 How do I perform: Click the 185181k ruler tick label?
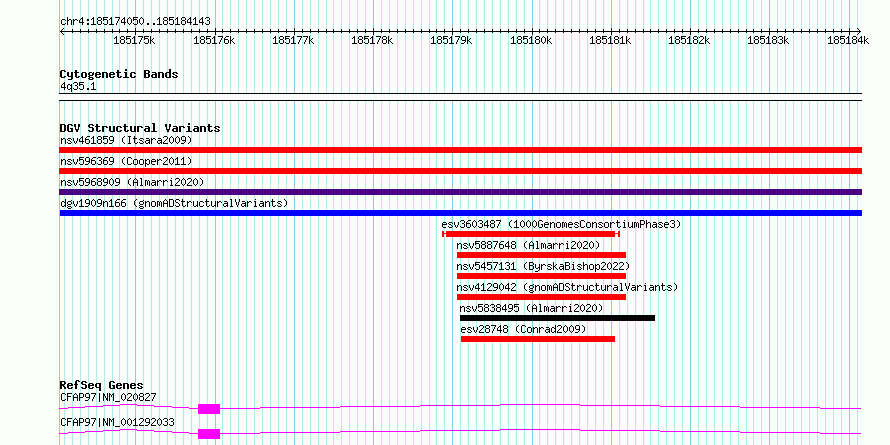[610, 40]
